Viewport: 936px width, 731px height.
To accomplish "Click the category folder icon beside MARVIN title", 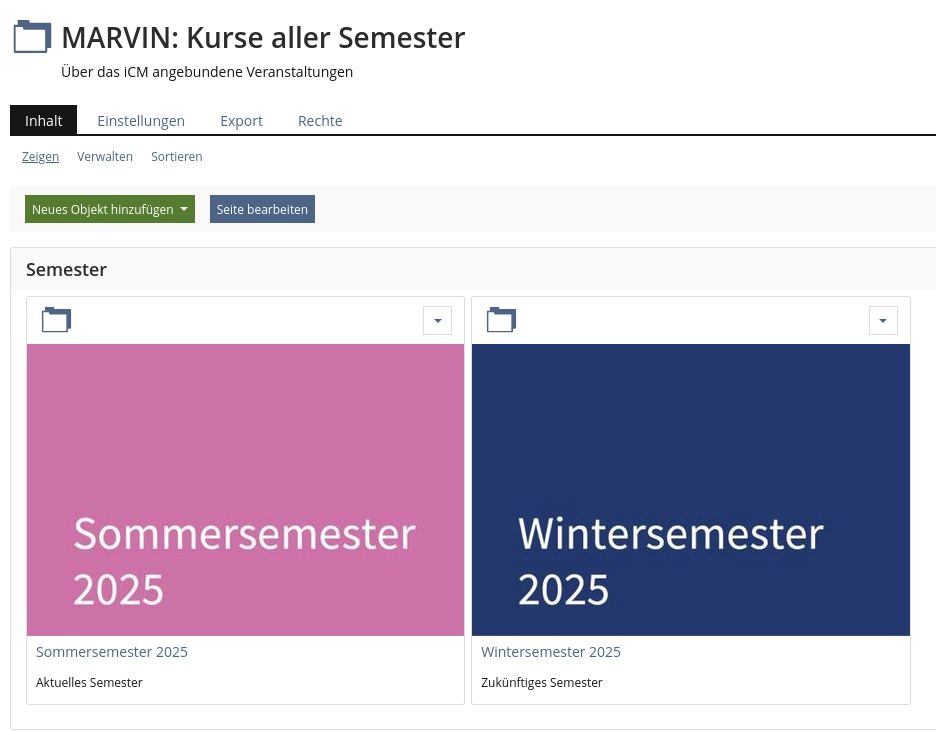I will [31, 38].
